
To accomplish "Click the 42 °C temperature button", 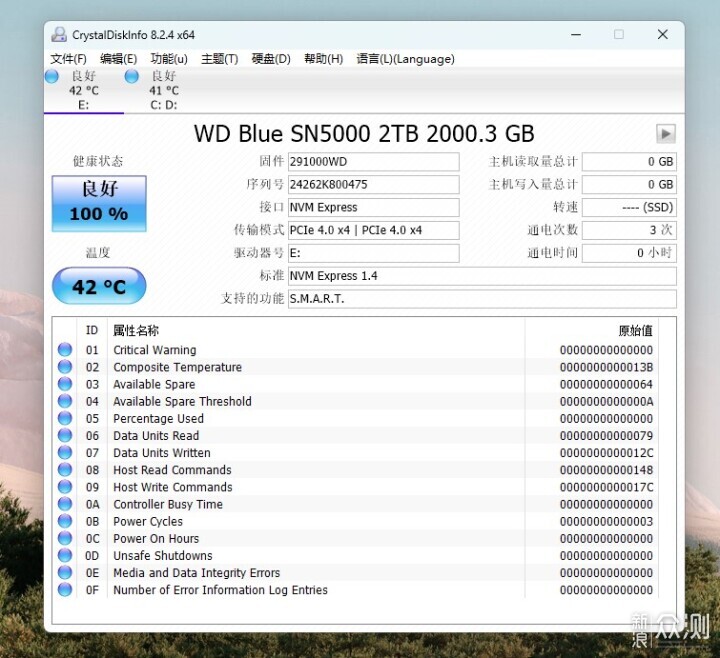I will click(99, 286).
